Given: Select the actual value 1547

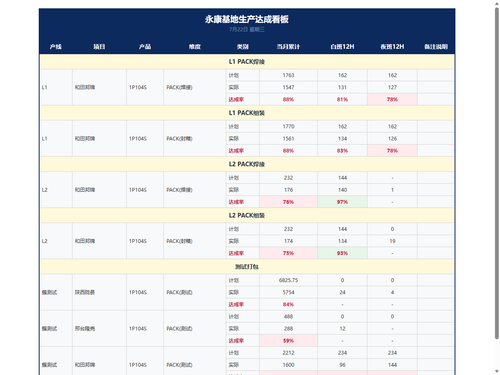Looking at the screenshot, I should tap(288, 87).
